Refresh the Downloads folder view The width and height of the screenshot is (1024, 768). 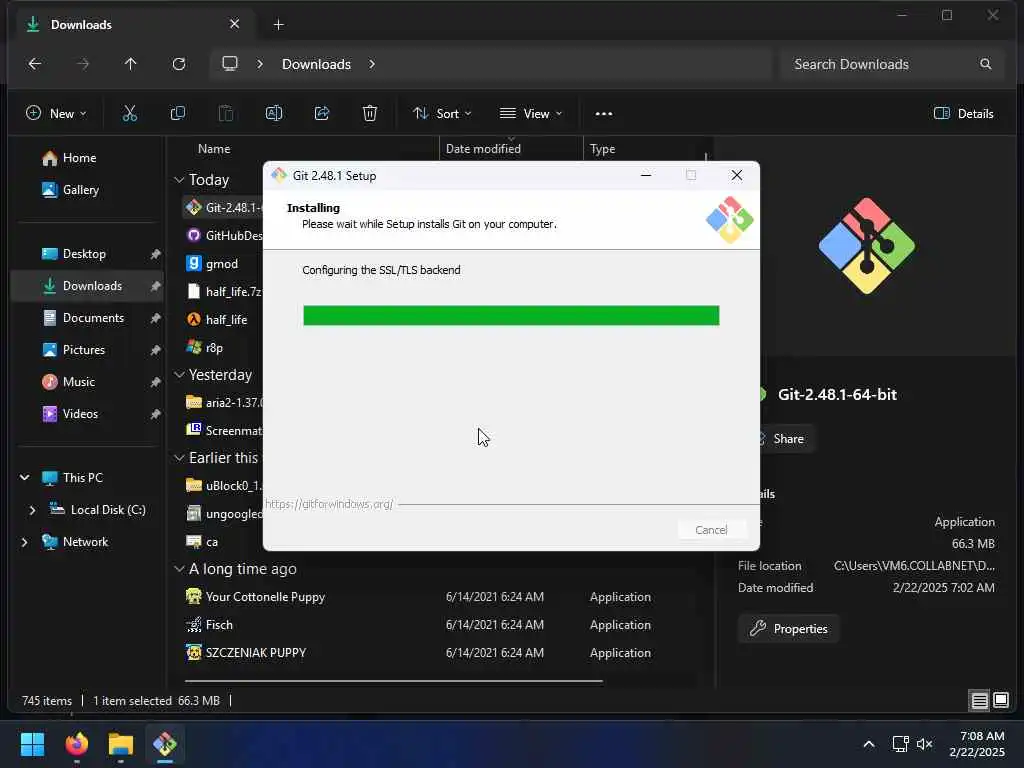point(178,64)
